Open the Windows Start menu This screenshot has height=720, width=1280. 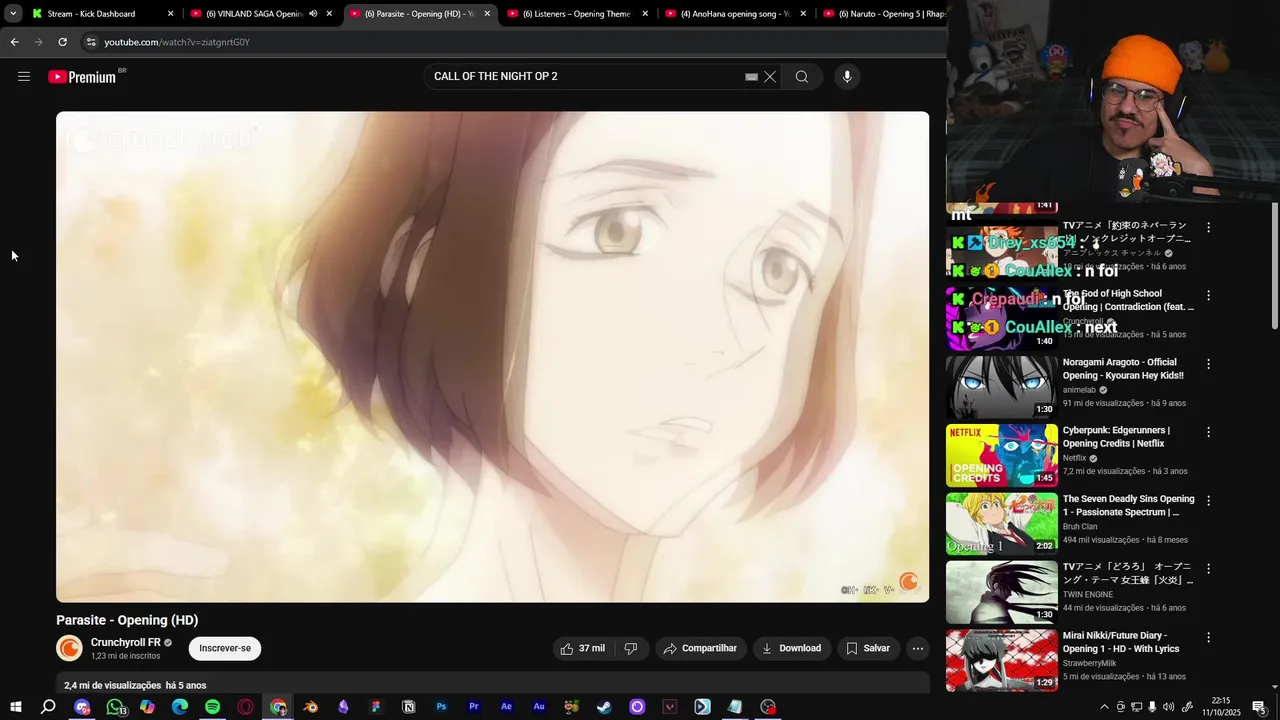tap(15, 707)
